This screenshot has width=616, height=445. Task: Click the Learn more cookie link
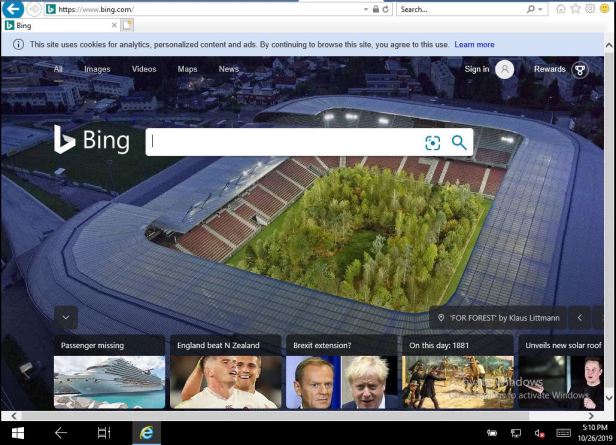coord(474,45)
